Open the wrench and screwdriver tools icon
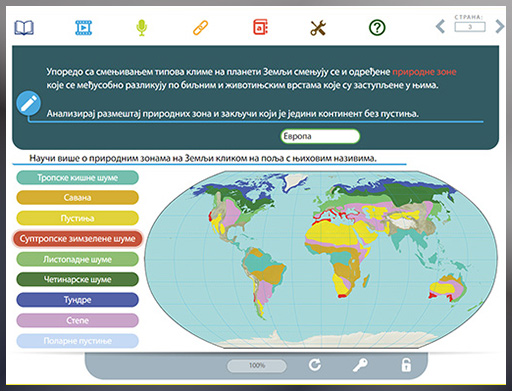Viewport: 512px width, 391px height. click(x=318, y=28)
